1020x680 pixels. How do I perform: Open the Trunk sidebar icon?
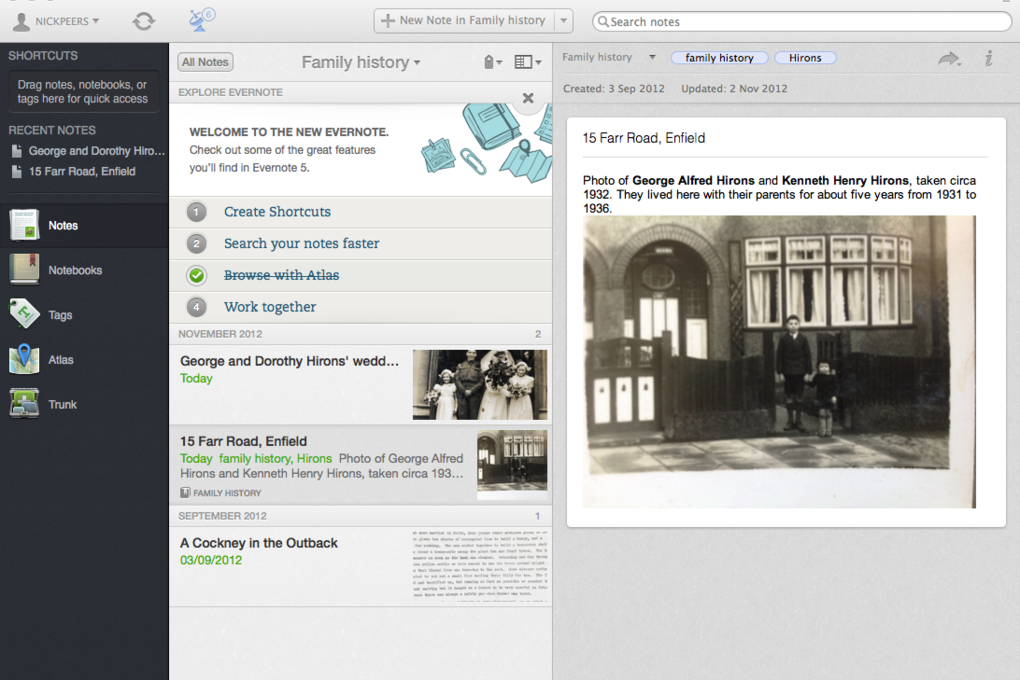[x=24, y=404]
